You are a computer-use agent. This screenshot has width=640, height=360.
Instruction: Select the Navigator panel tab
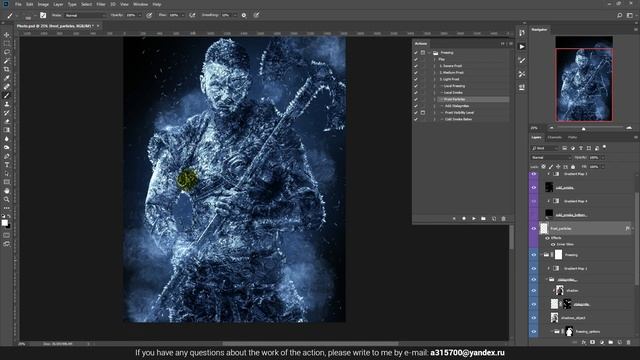coord(539,29)
